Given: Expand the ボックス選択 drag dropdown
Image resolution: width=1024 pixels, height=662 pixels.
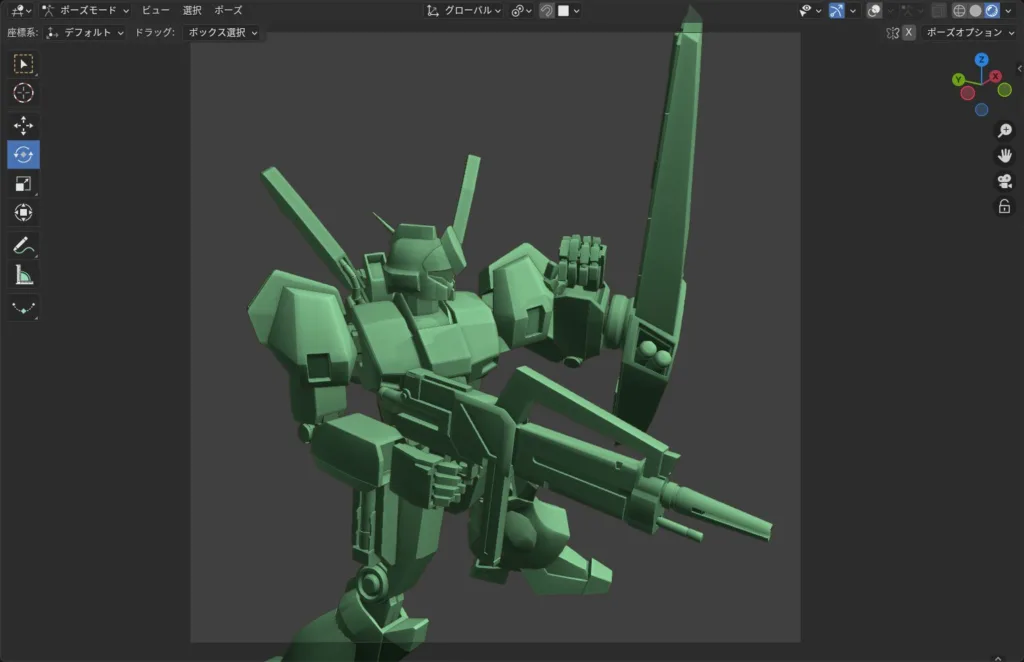Looking at the screenshot, I should pyautogui.click(x=222, y=32).
